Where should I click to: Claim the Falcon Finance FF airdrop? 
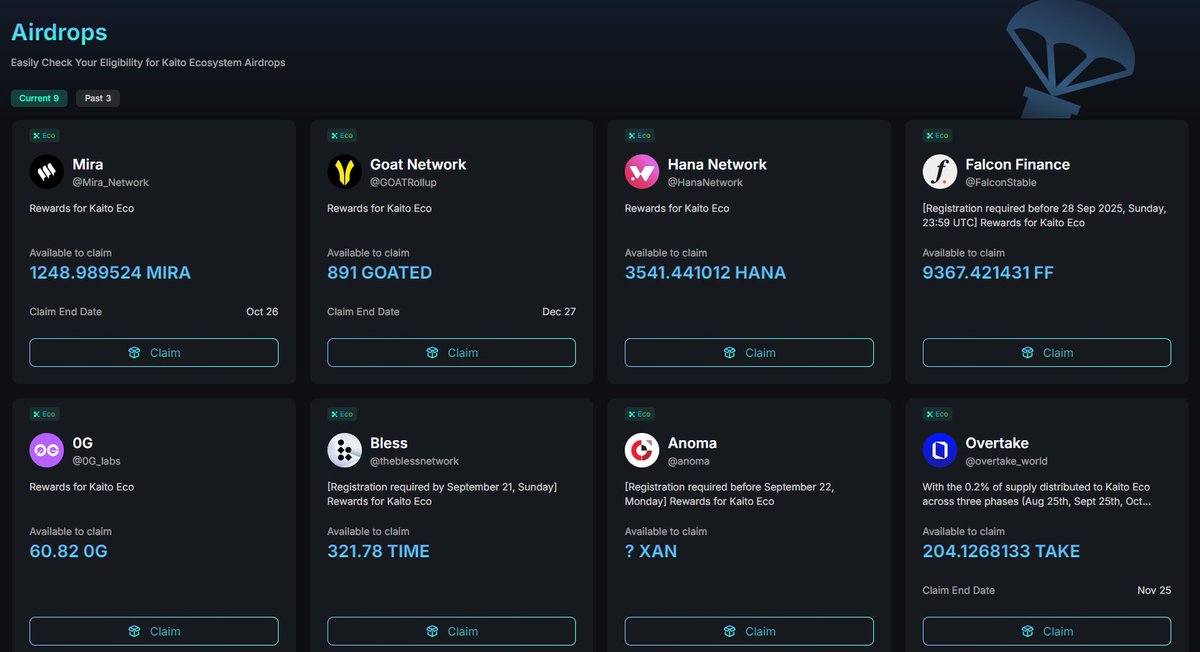pyautogui.click(x=1047, y=353)
